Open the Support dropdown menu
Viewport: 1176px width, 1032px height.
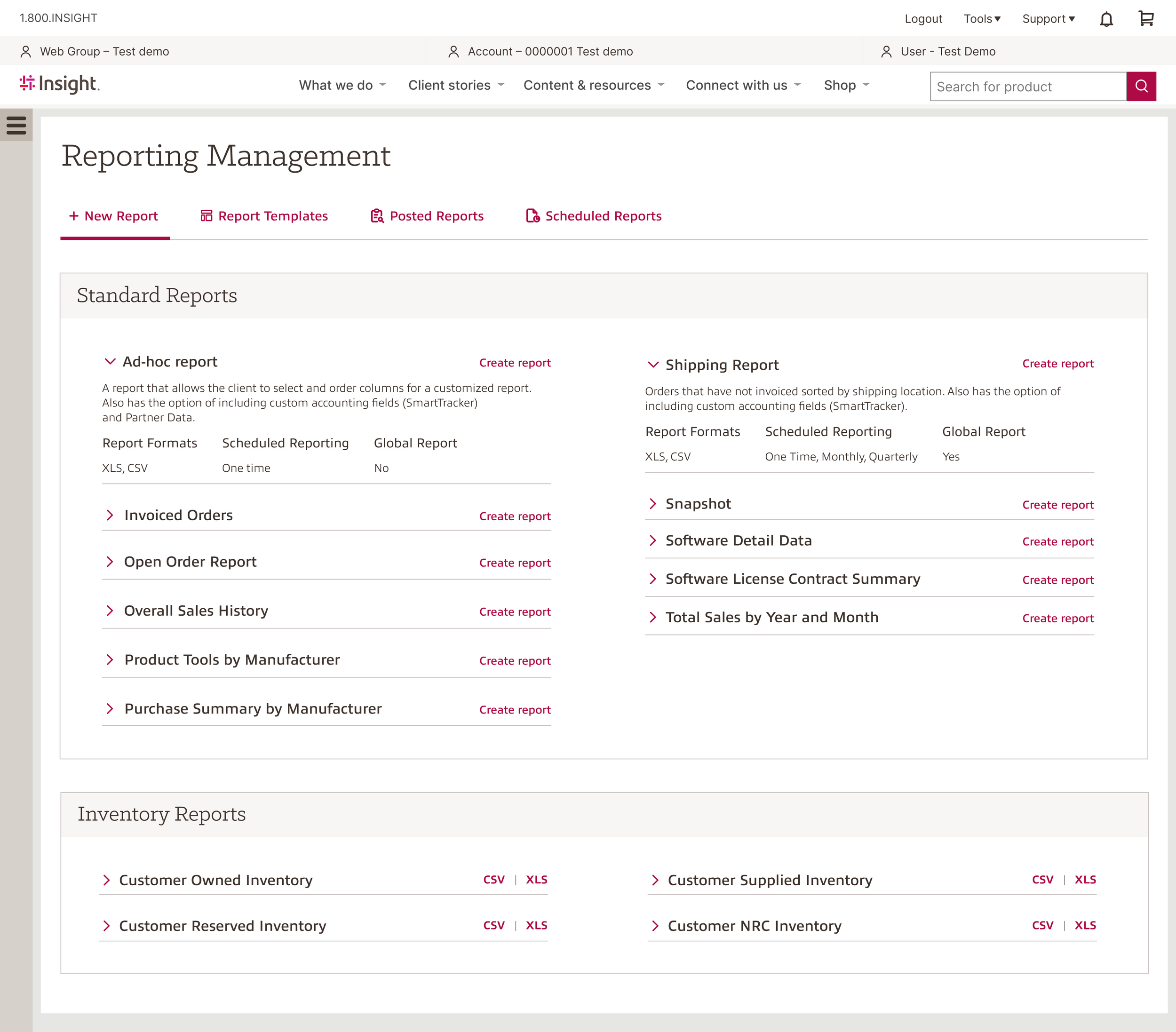click(x=1048, y=19)
